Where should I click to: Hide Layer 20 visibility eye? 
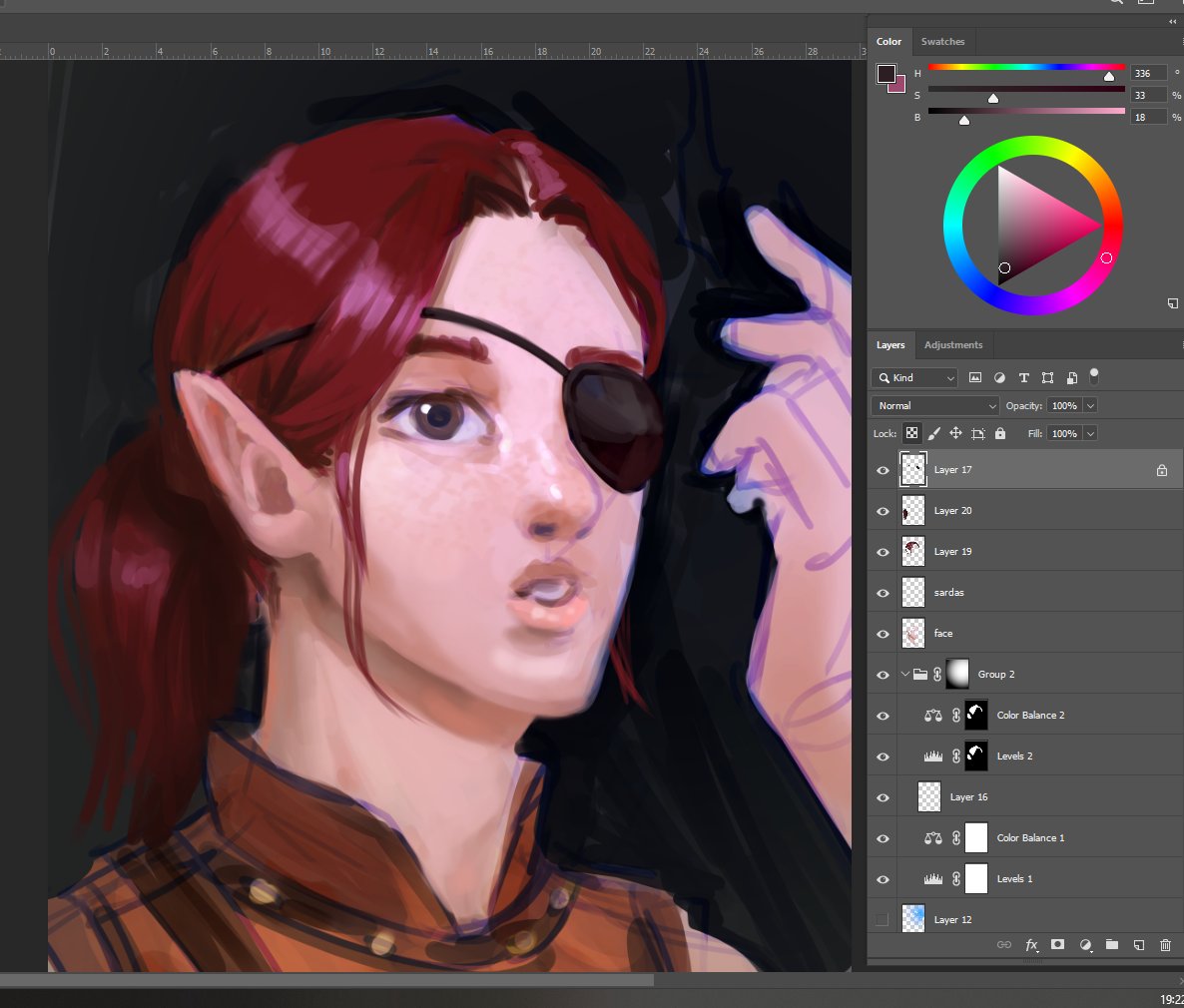(882, 511)
